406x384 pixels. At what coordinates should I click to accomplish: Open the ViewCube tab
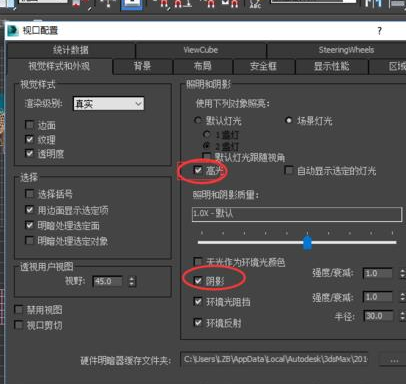click(201, 50)
